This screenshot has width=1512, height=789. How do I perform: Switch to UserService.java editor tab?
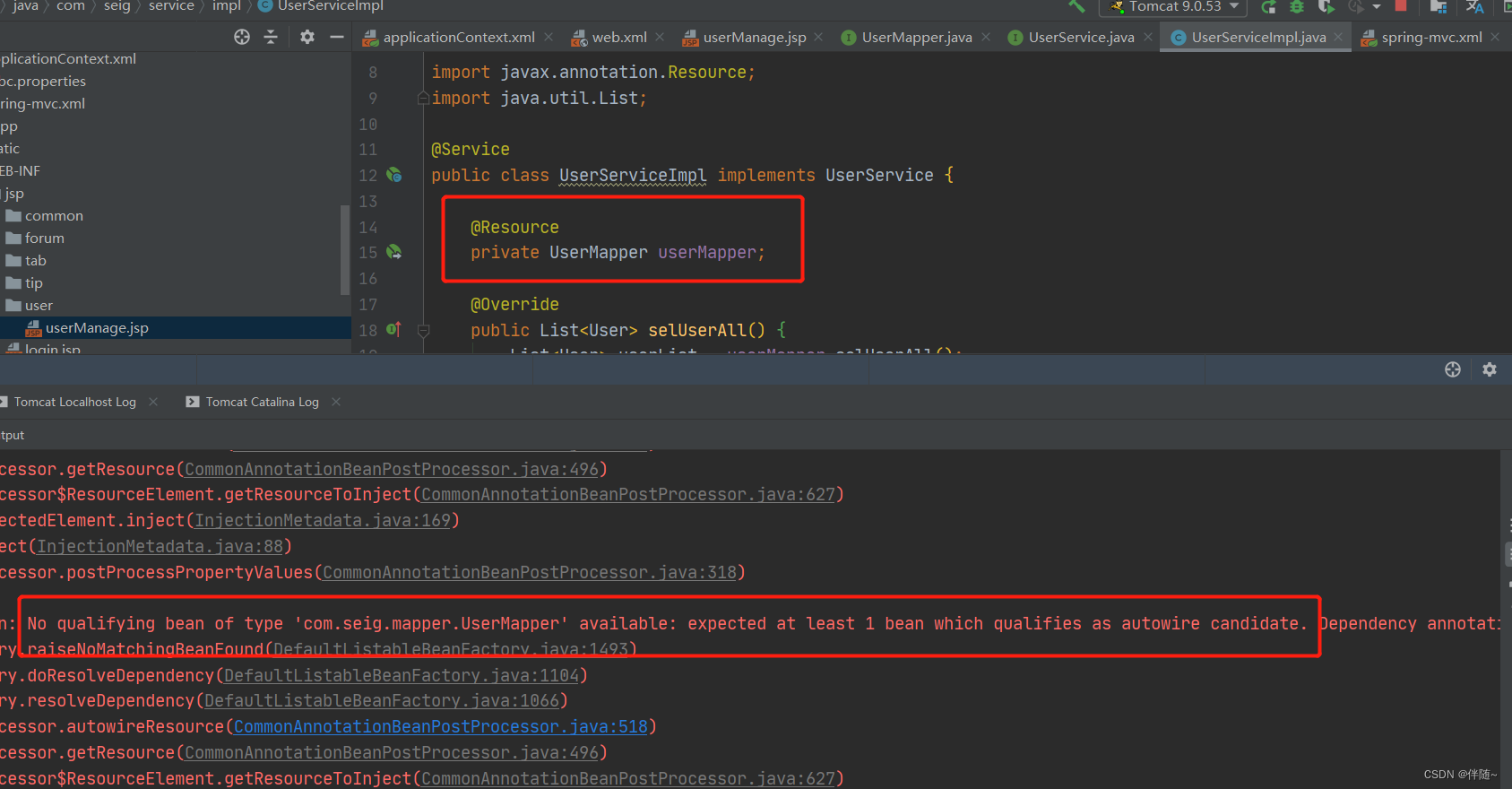point(1081,37)
